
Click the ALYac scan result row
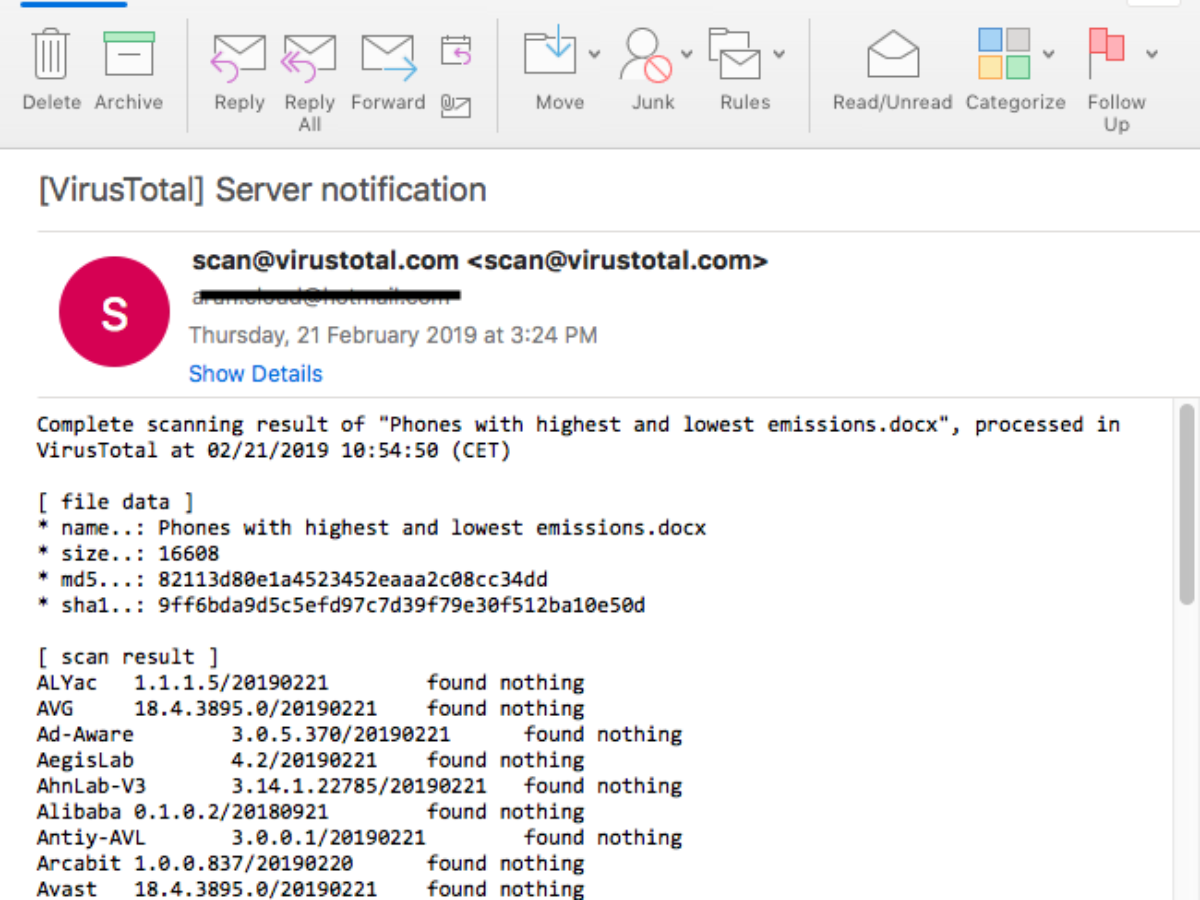click(310, 683)
